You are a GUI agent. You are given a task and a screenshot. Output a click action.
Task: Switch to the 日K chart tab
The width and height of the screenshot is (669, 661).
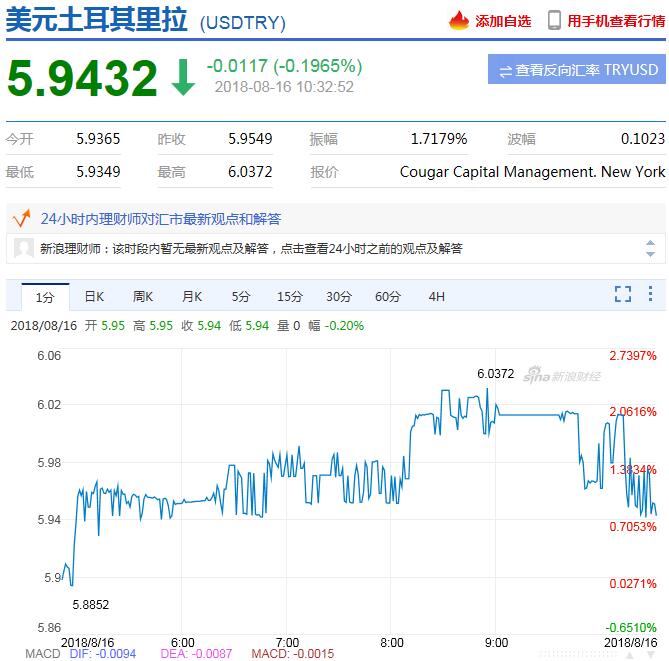click(x=94, y=296)
